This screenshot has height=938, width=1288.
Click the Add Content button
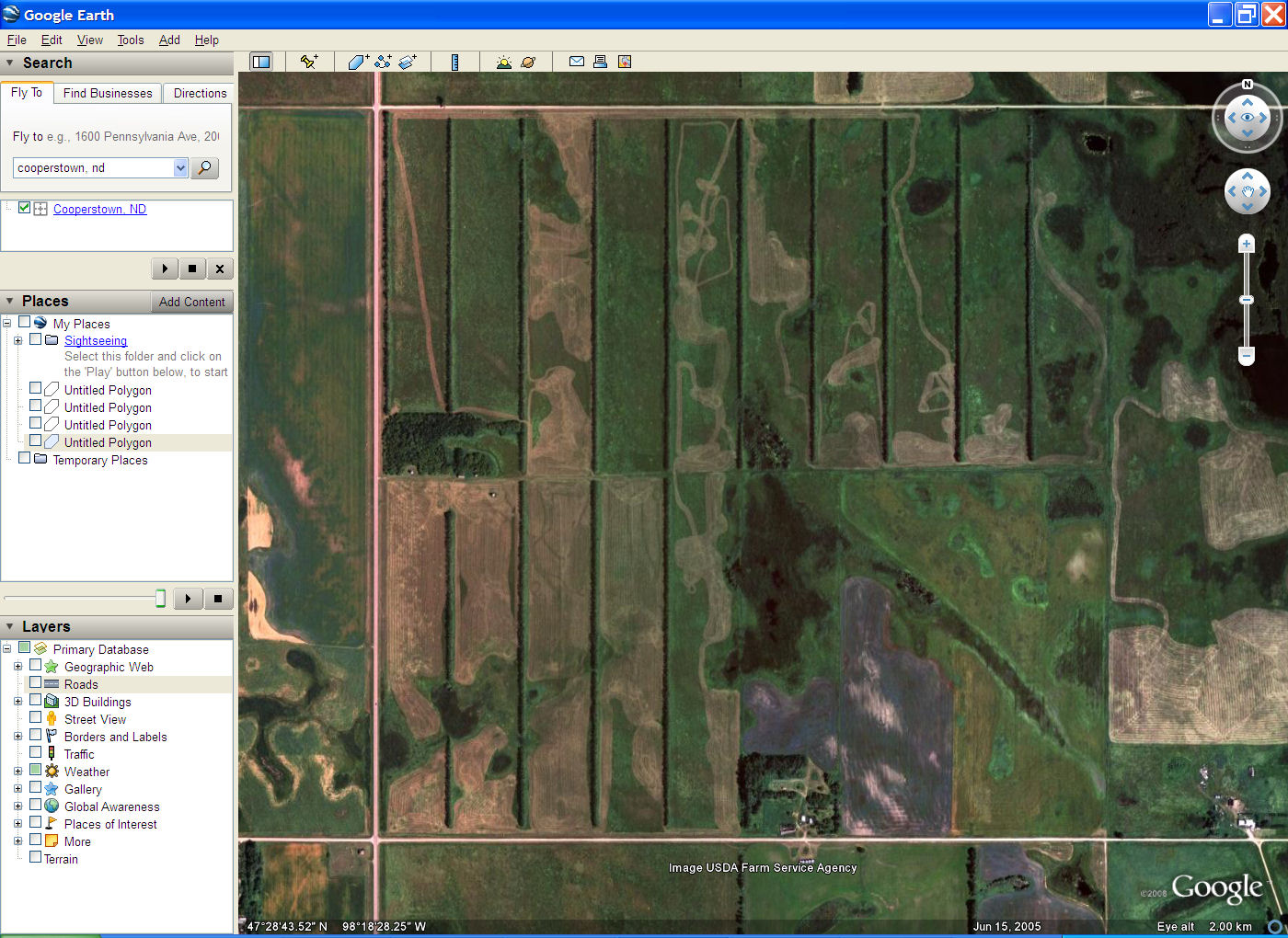click(191, 302)
